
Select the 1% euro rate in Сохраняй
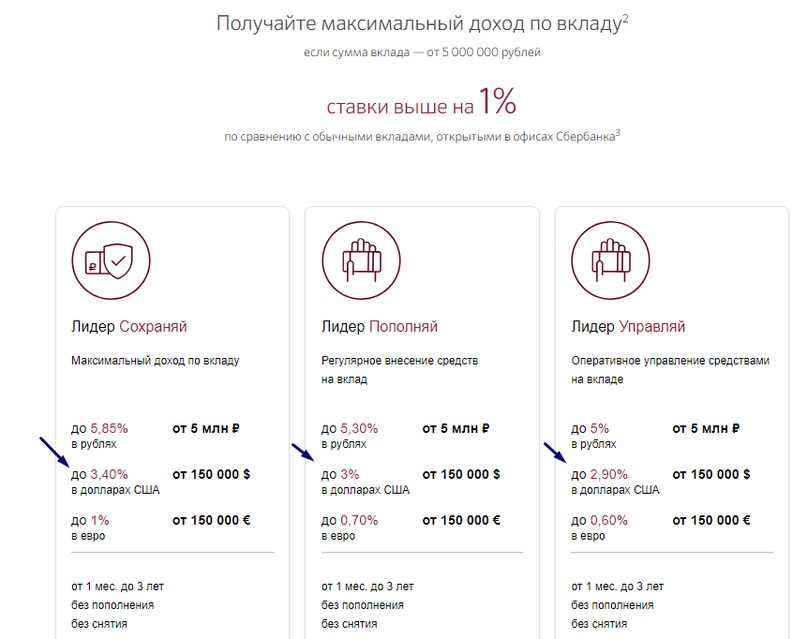100,520
